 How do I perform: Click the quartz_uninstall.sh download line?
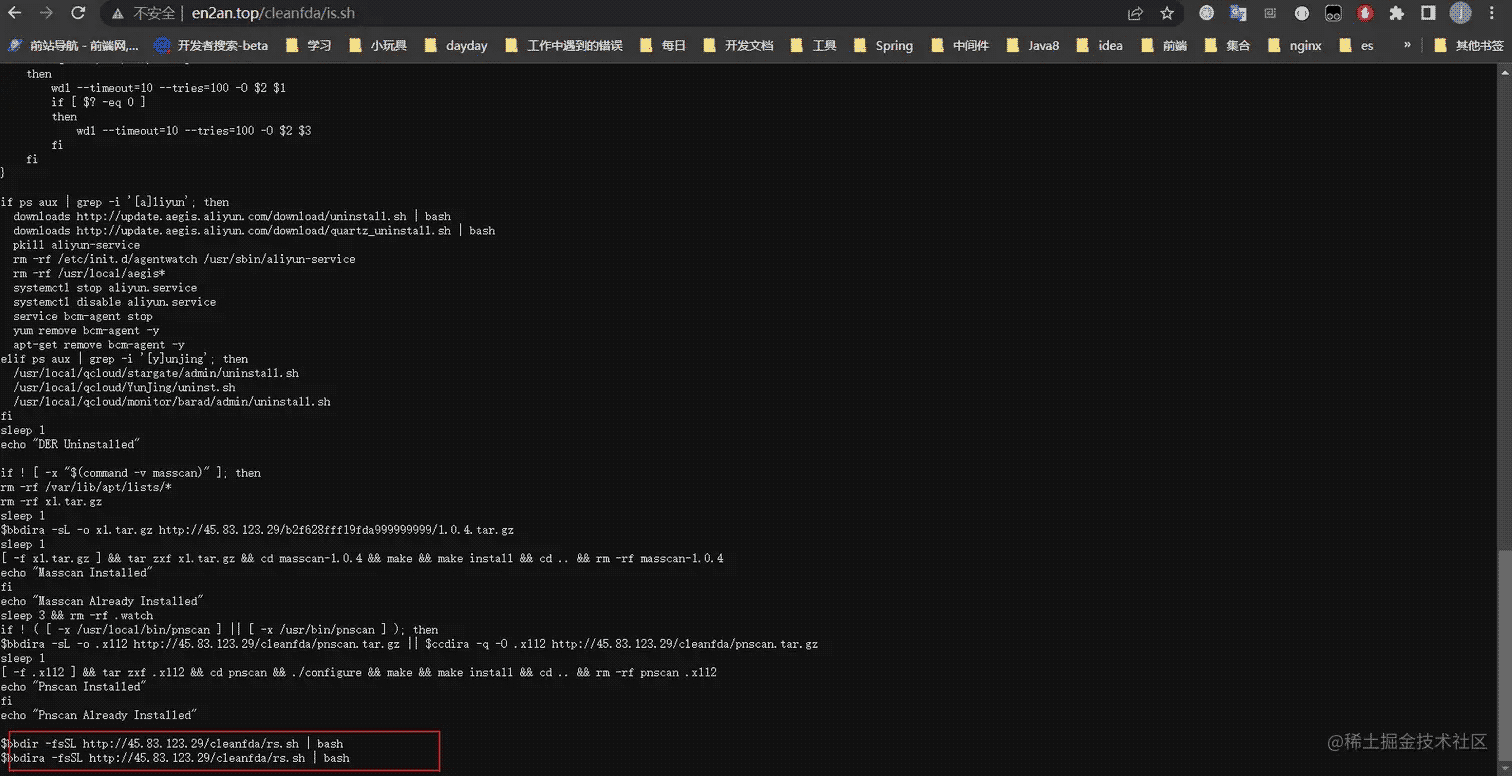click(x=254, y=231)
